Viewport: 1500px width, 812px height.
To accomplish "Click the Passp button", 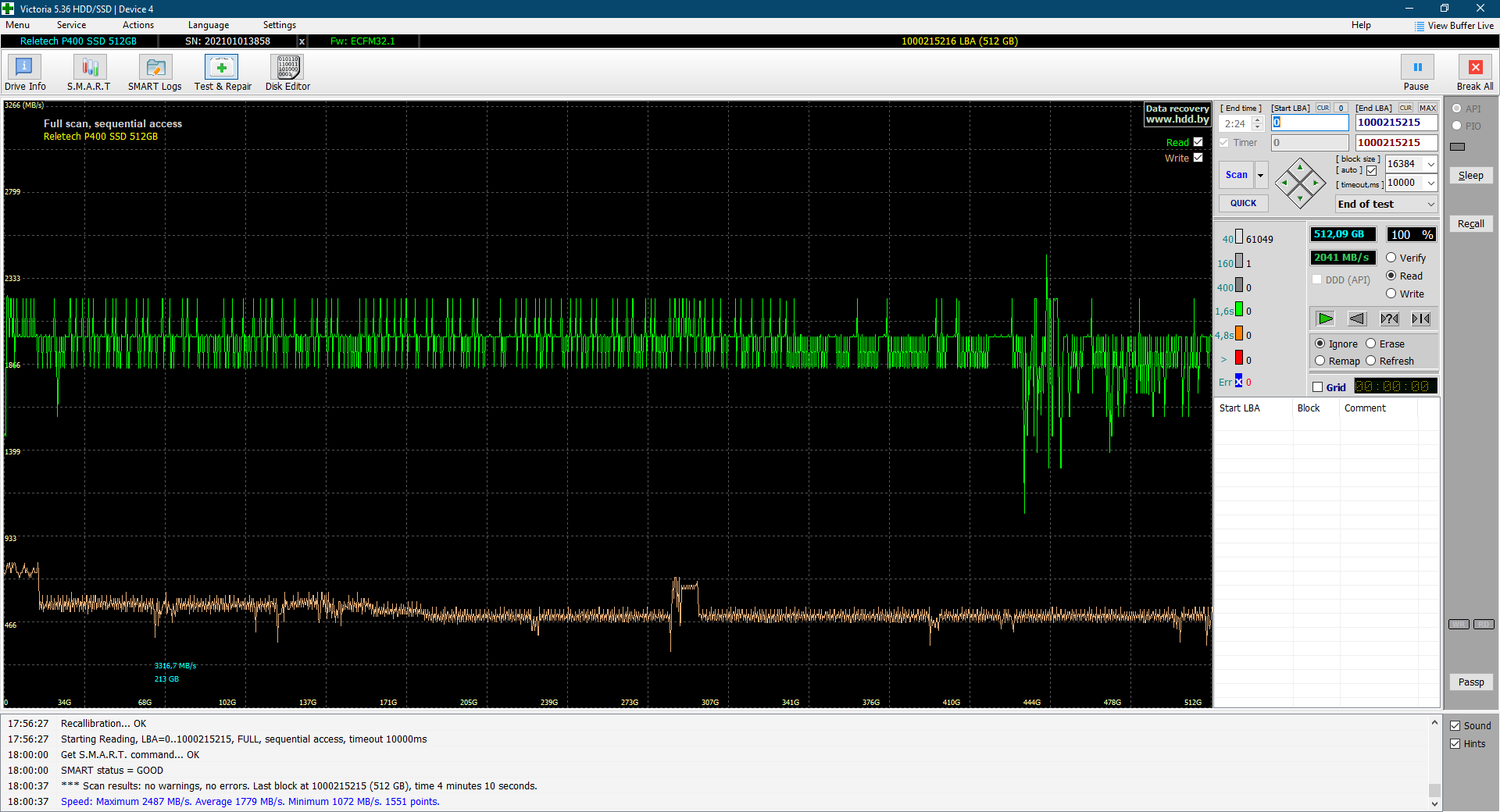I will (x=1471, y=682).
